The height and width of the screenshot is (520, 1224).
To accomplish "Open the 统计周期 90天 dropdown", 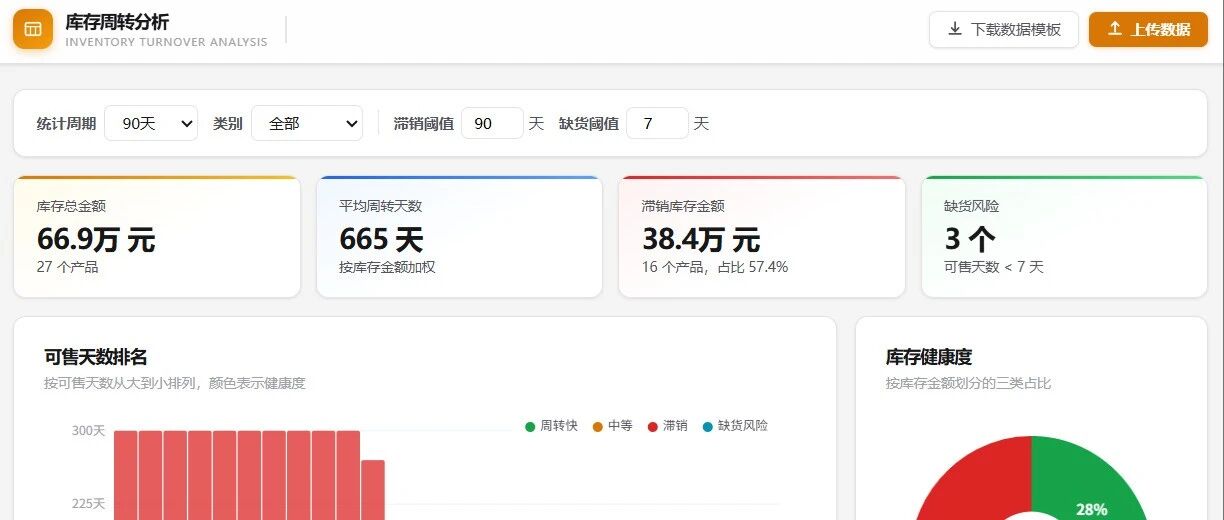I will [151, 123].
